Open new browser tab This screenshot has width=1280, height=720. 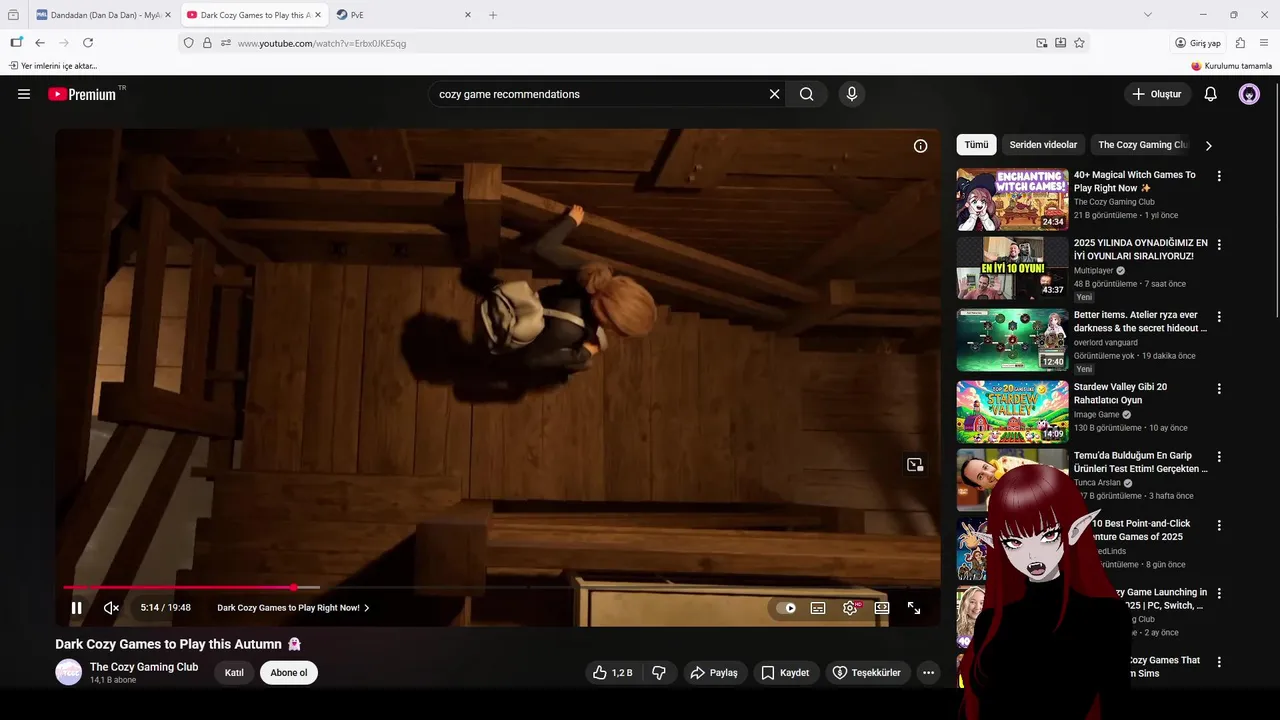point(493,15)
